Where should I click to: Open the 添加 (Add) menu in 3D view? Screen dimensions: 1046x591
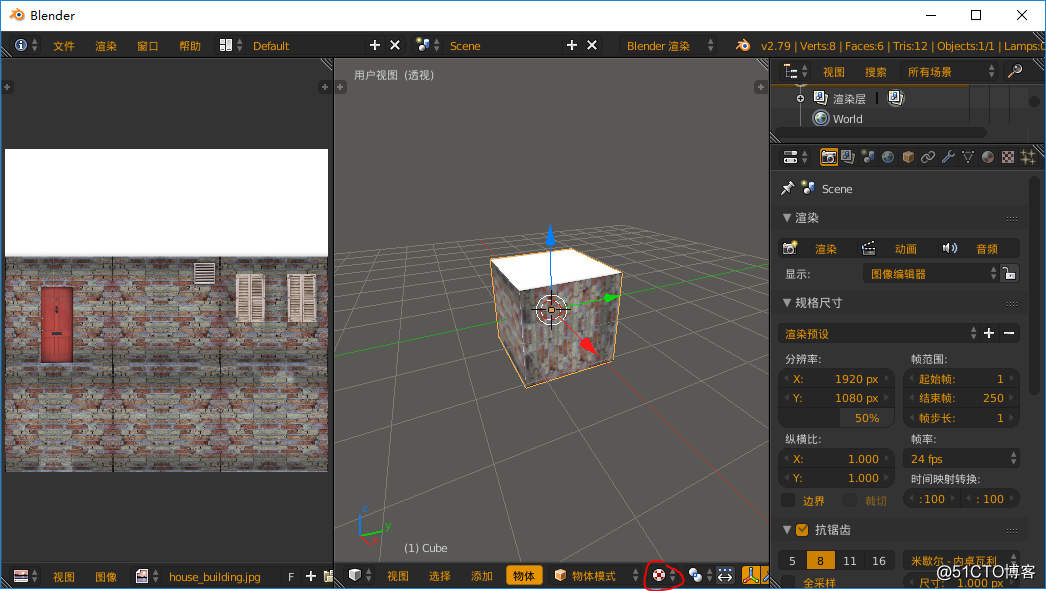point(482,576)
